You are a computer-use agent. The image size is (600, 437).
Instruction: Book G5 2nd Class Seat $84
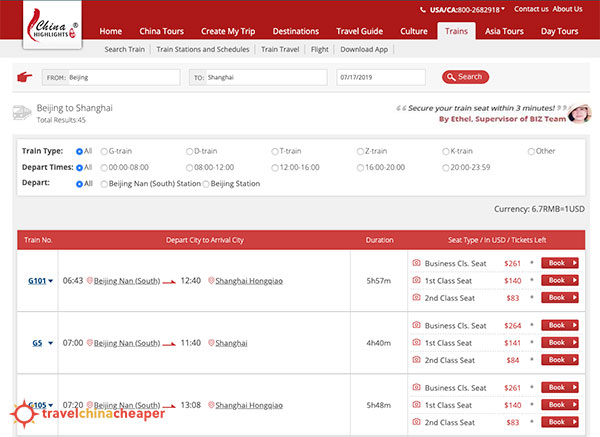pos(560,360)
